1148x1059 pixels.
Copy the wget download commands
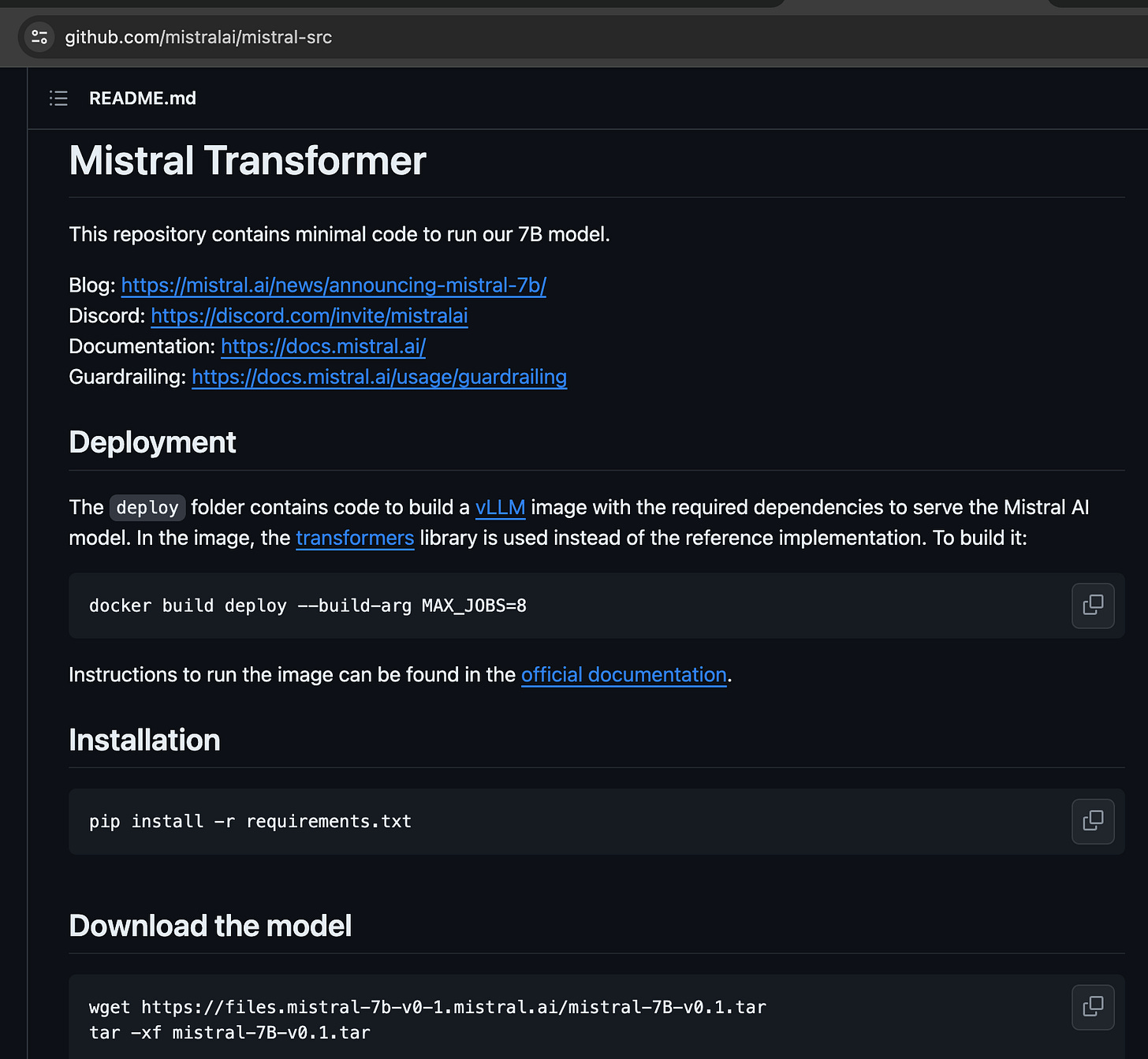(1093, 1007)
